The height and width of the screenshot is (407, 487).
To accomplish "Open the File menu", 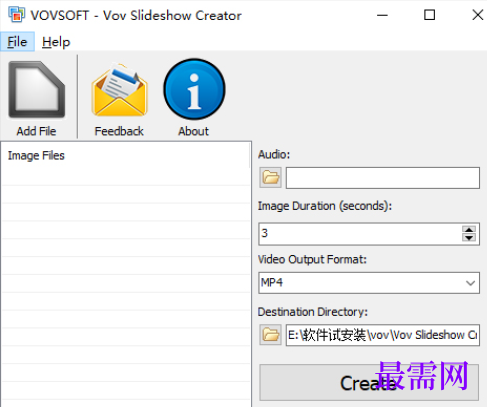I will [x=17, y=42].
